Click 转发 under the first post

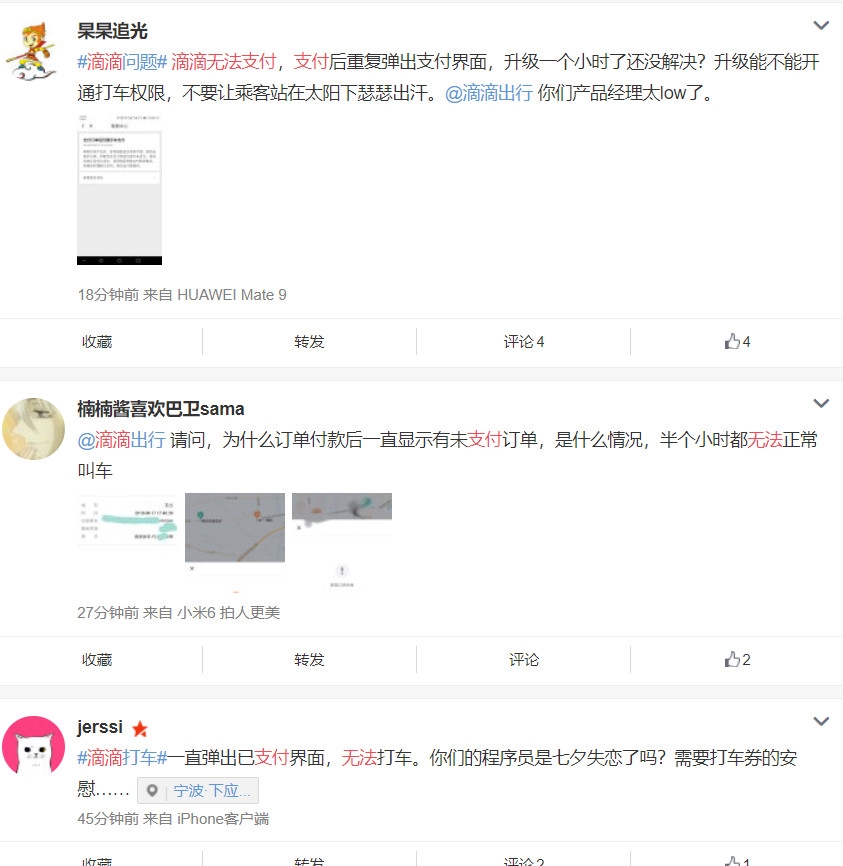[x=309, y=342]
